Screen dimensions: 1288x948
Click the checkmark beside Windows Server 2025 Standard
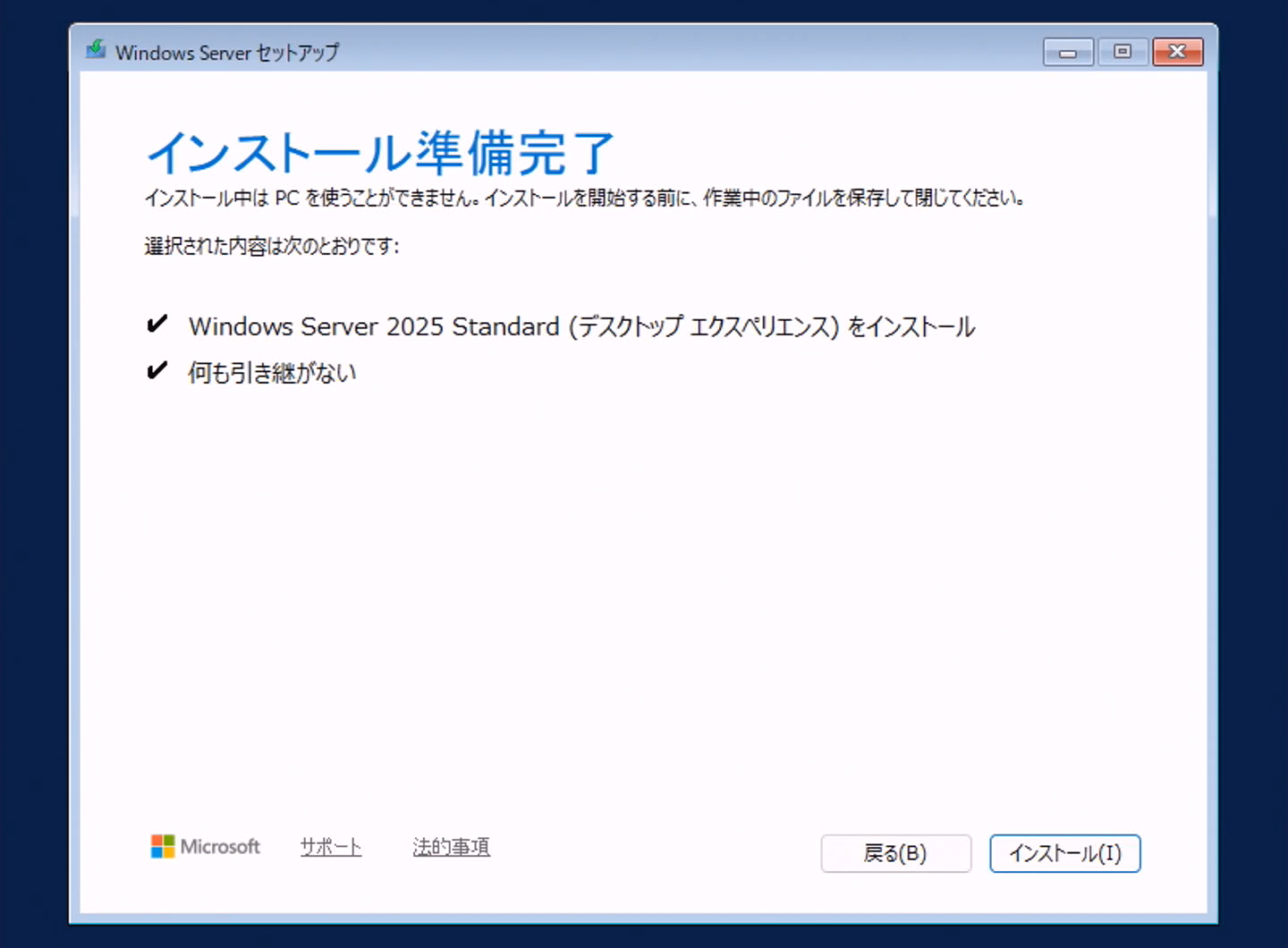[x=157, y=324]
